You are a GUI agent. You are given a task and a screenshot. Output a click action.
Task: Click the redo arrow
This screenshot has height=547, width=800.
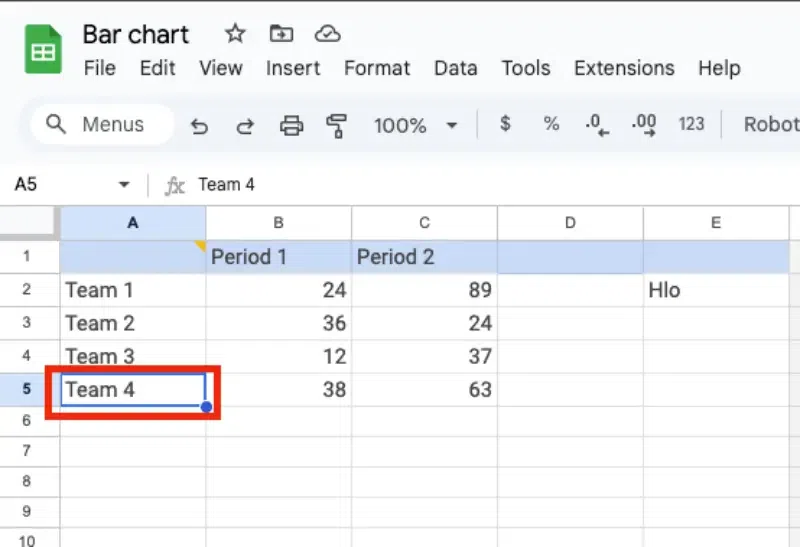245,125
